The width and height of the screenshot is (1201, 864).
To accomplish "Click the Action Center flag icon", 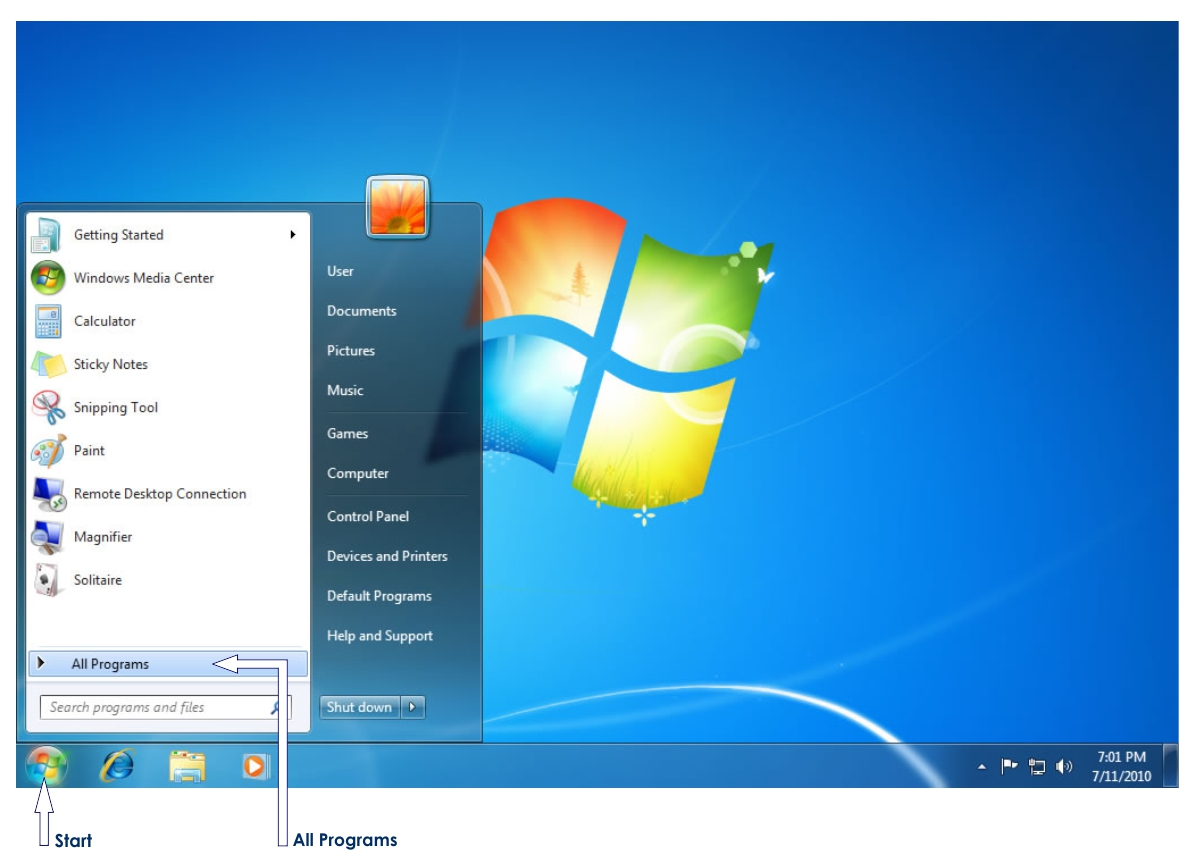I will coord(1010,767).
